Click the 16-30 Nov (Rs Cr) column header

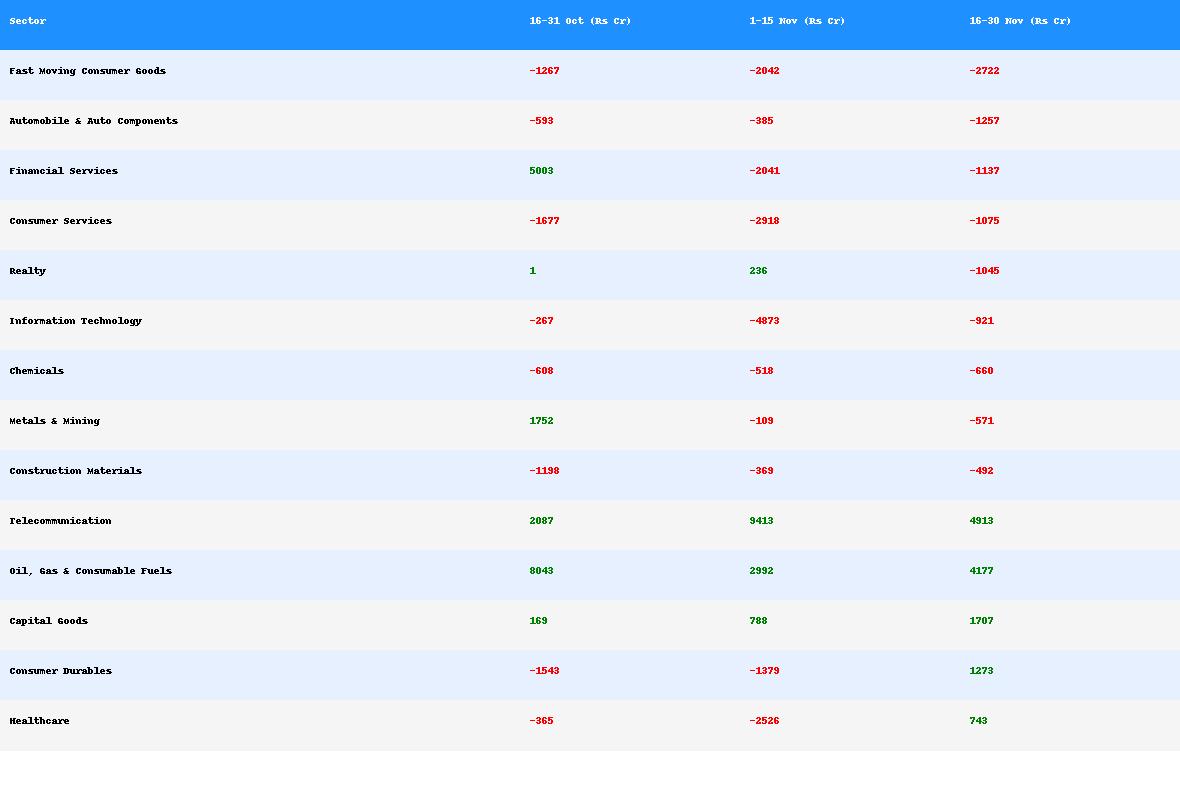pos(1020,21)
